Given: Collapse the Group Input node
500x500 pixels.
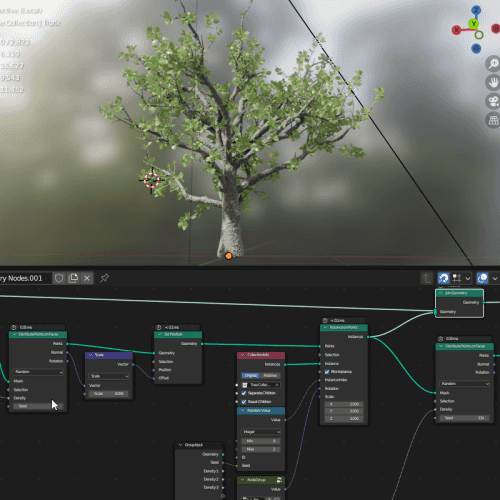Looking at the screenshot, I should coord(180,445).
